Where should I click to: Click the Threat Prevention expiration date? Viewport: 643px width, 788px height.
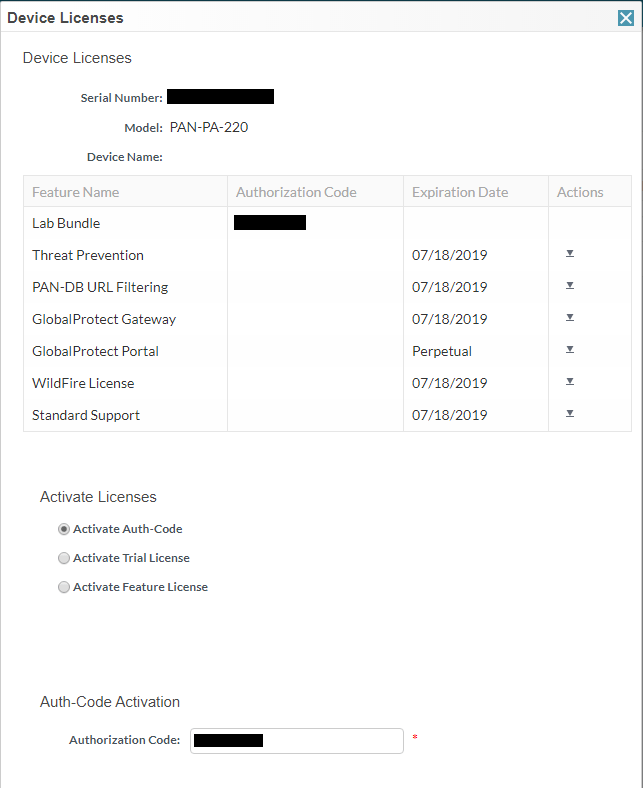449,255
